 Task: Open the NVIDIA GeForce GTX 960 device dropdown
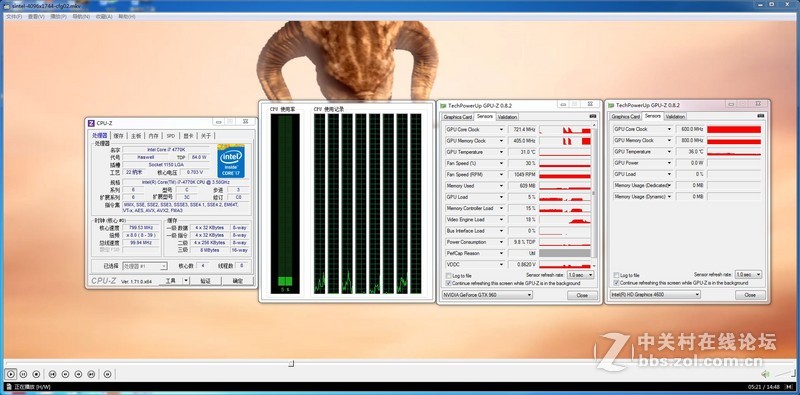tap(487, 295)
